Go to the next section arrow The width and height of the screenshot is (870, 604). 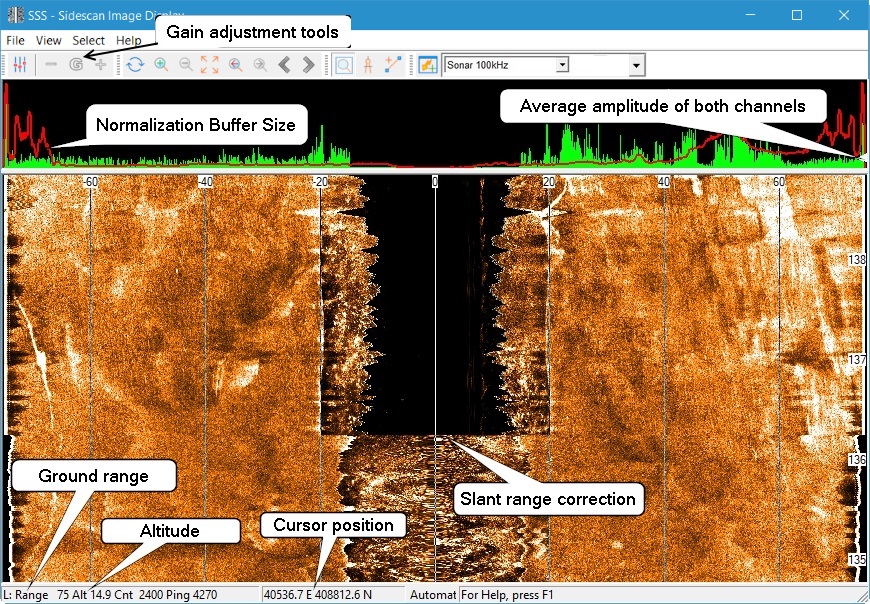click(308, 65)
